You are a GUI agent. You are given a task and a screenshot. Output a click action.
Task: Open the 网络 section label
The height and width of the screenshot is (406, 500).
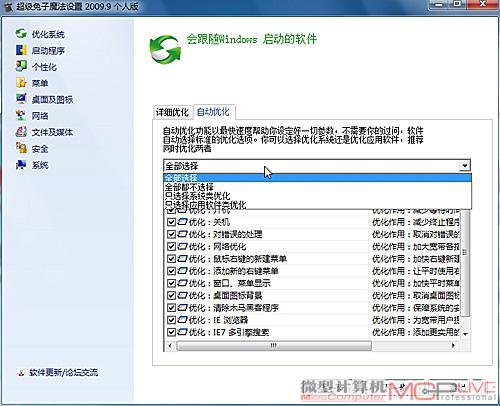40,116
